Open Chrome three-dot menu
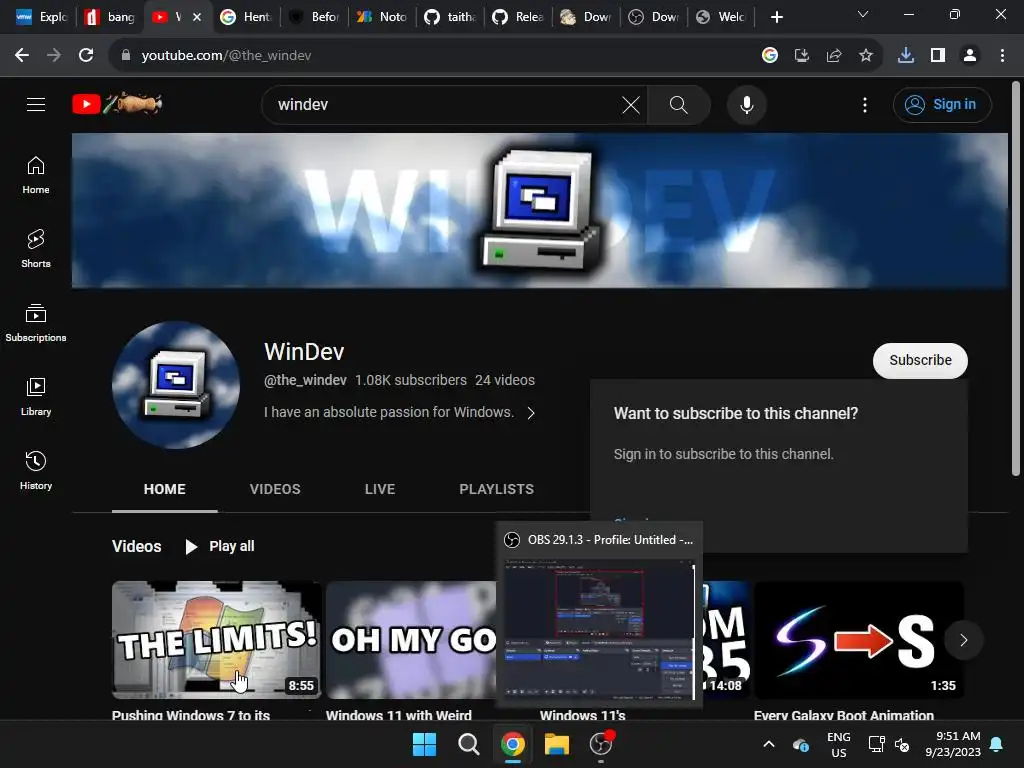This screenshot has width=1024, height=768. point(1002,56)
